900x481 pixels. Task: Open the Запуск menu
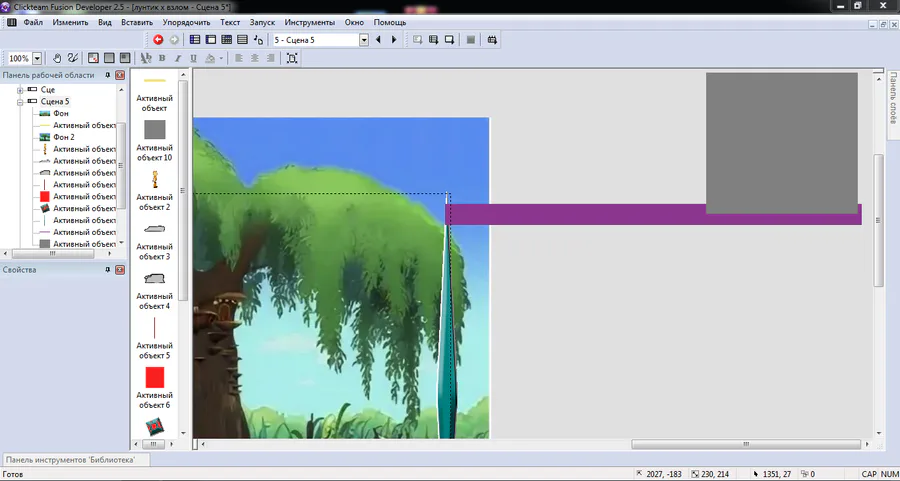tap(262, 22)
